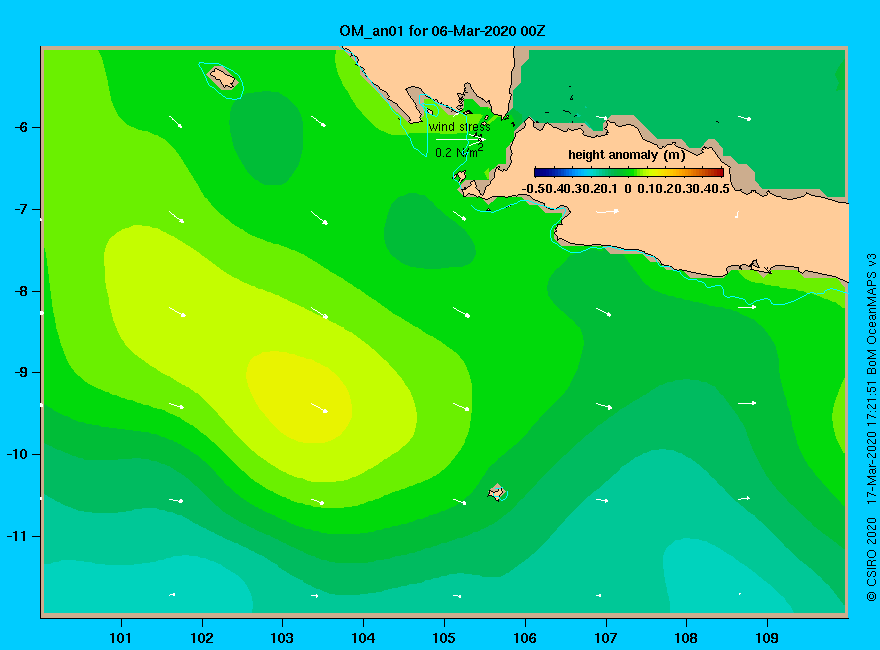Click the longitude label '103'
880x650 pixels.
[282, 638]
